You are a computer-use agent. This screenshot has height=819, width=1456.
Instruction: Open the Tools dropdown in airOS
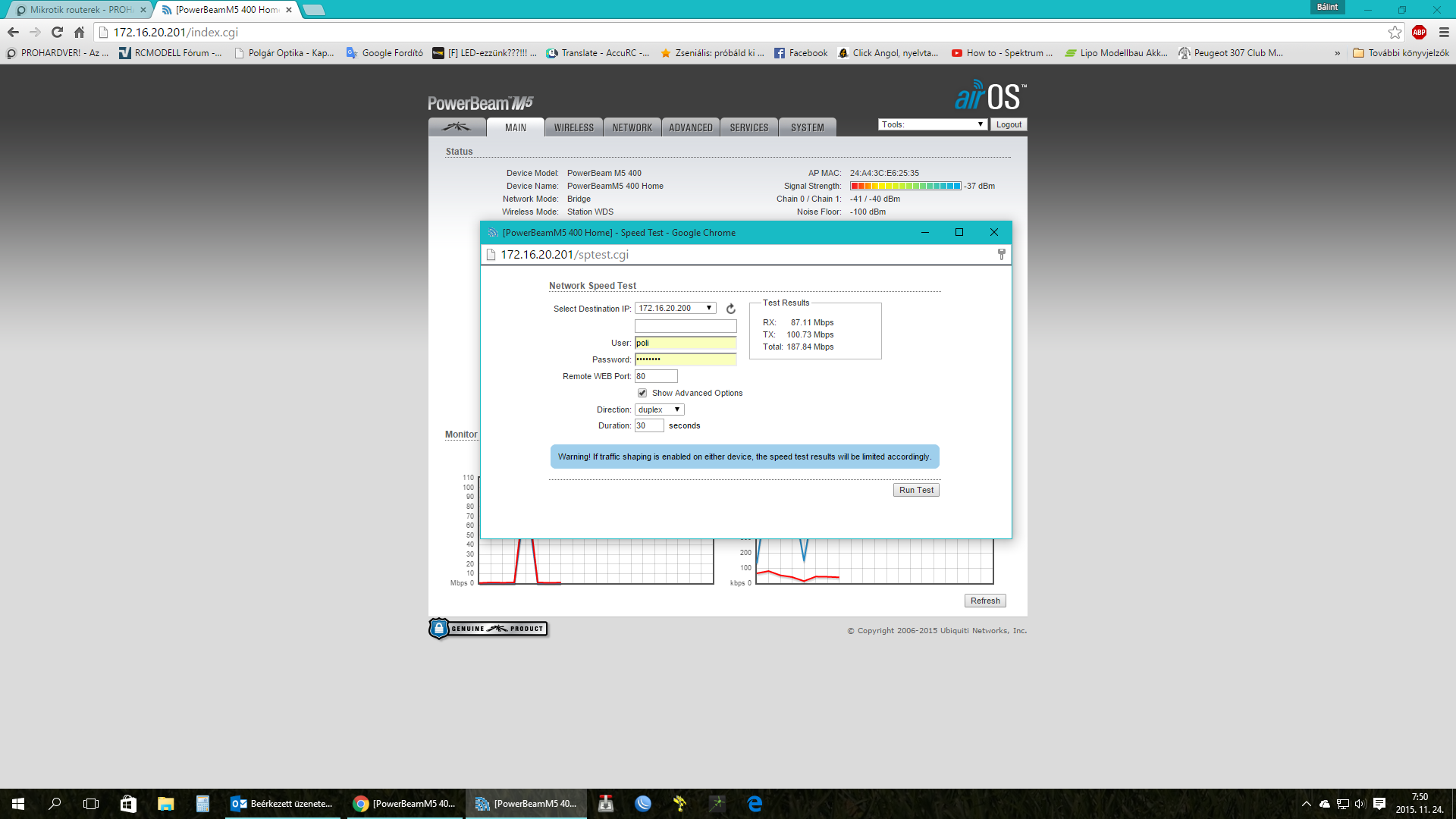point(932,124)
